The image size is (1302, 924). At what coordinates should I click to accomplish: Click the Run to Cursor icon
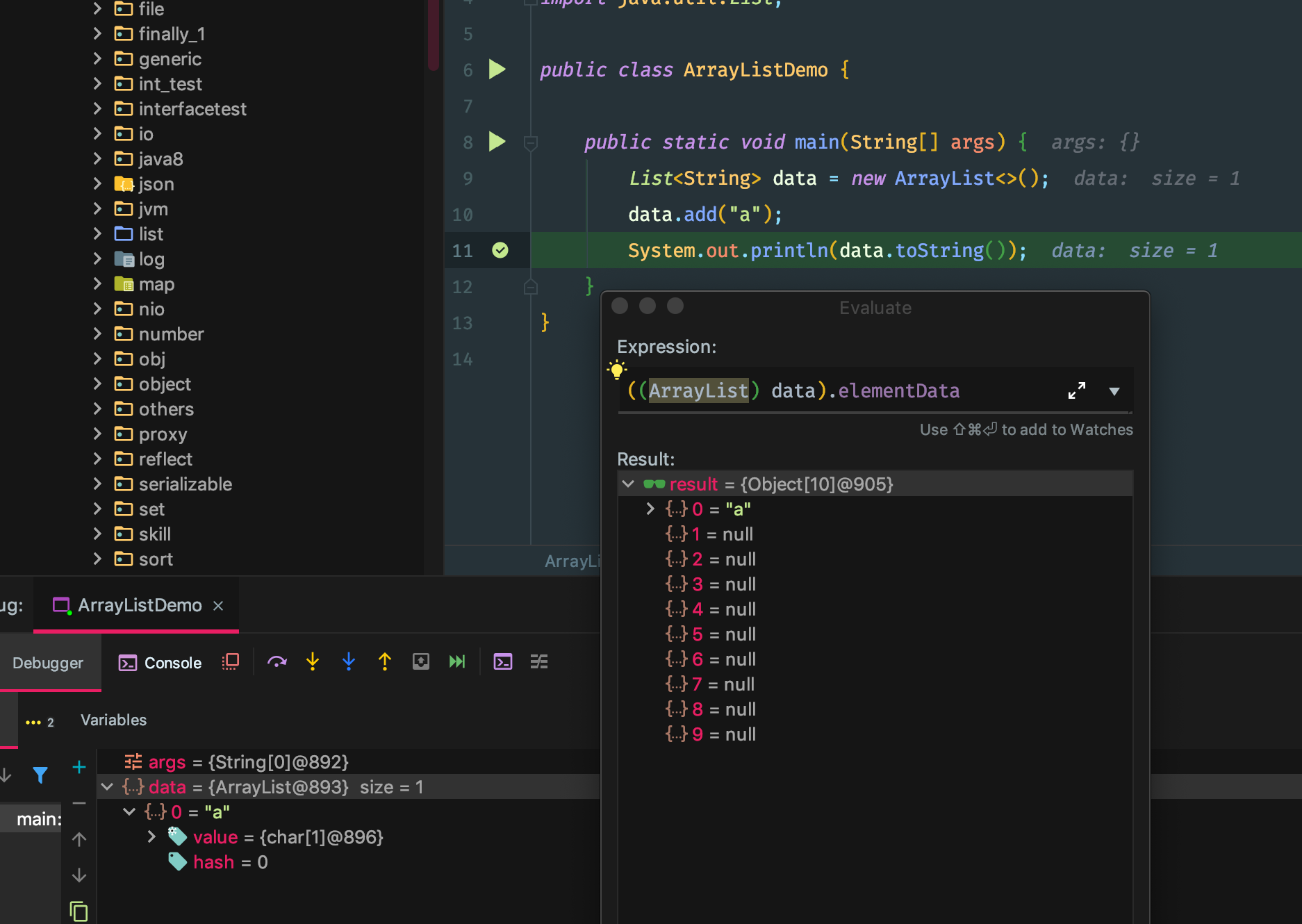click(x=457, y=662)
